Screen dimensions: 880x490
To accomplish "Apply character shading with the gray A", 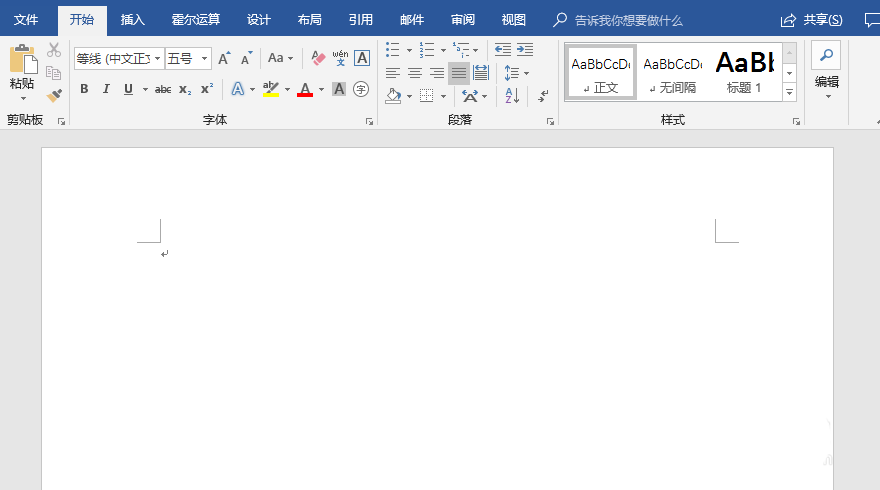I will click(x=339, y=89).
